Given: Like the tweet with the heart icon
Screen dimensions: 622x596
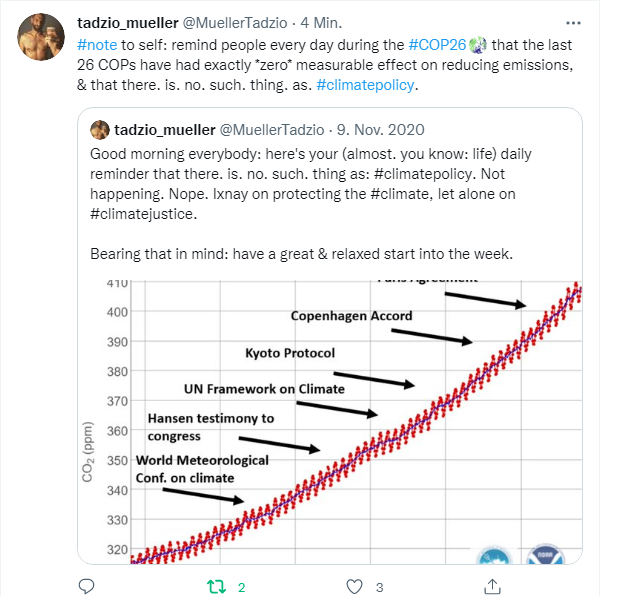Looking at the screenshot, I should coord(351,586).
